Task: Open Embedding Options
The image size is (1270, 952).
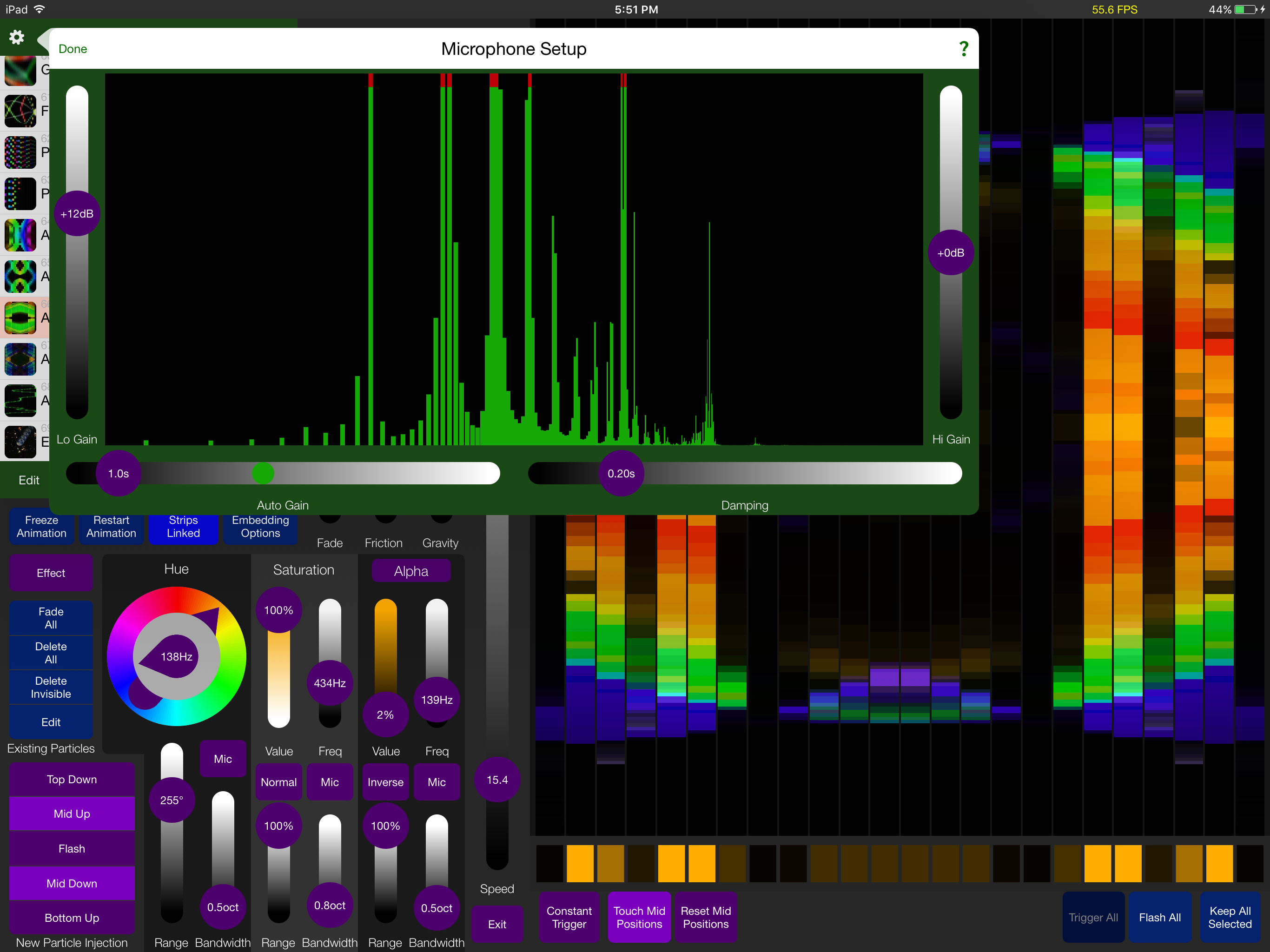Action: (x=260, y=527)
